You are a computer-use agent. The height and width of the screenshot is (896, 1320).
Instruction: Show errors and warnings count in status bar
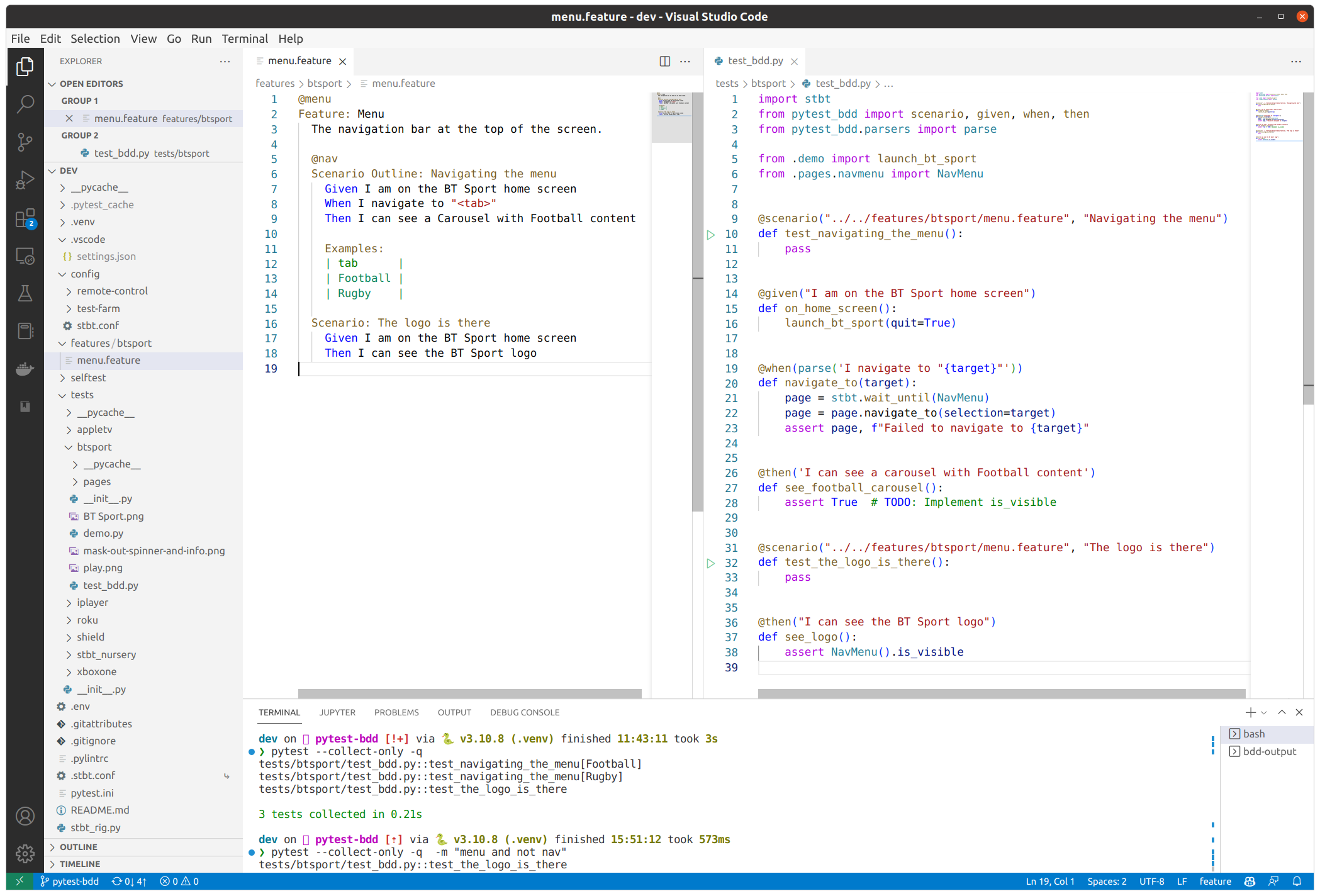coord(179,882)
